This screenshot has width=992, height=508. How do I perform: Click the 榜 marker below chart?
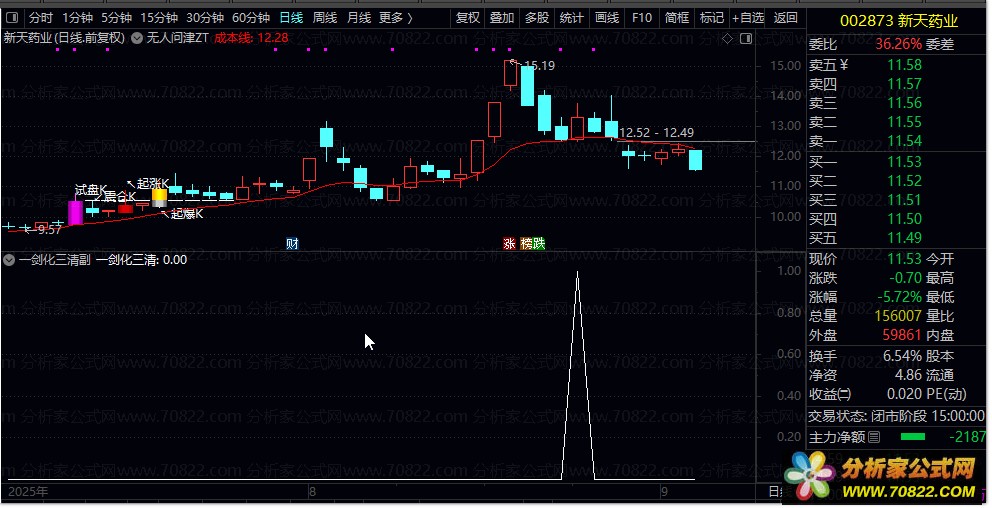click(526, 244)
